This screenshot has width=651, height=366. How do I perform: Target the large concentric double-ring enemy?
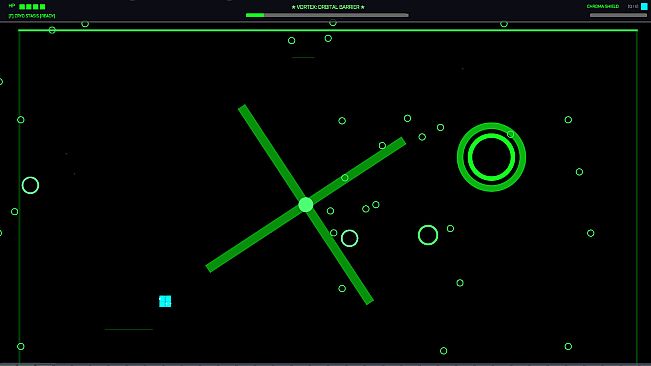[x=491, y=157]
